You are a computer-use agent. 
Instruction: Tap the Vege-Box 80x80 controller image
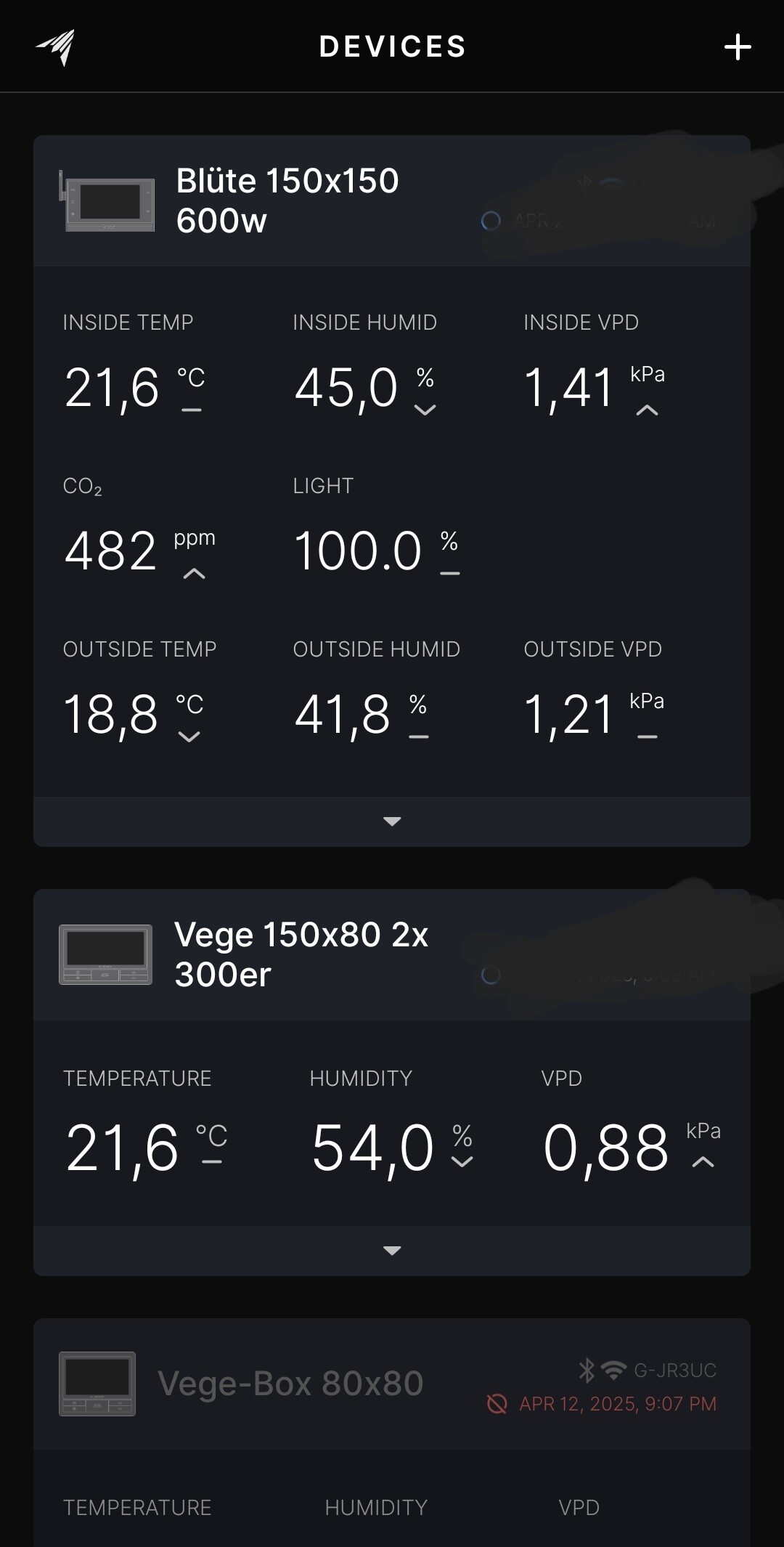click(x=97, y=1384)
